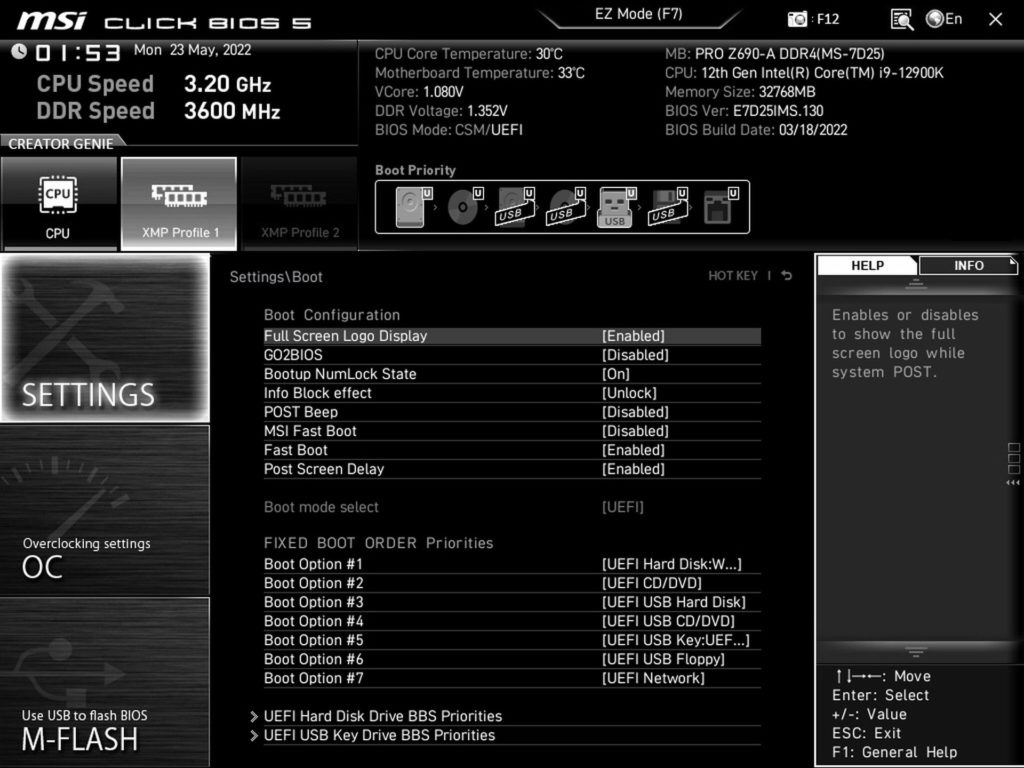Click the Boot mode select UEFI value
This screenshot has width=1024, height=768.
click(622, 507)
